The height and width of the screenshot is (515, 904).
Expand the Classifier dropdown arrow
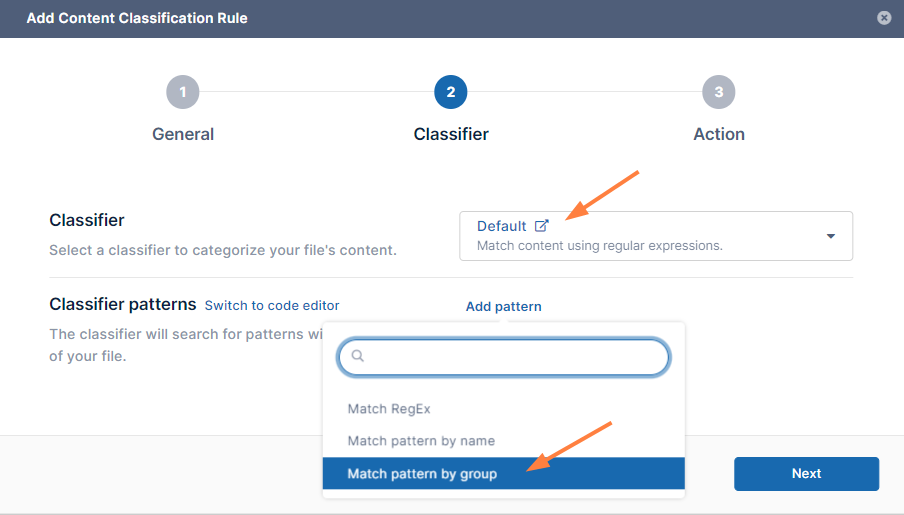pyautogui.click(x=831, y=236)
